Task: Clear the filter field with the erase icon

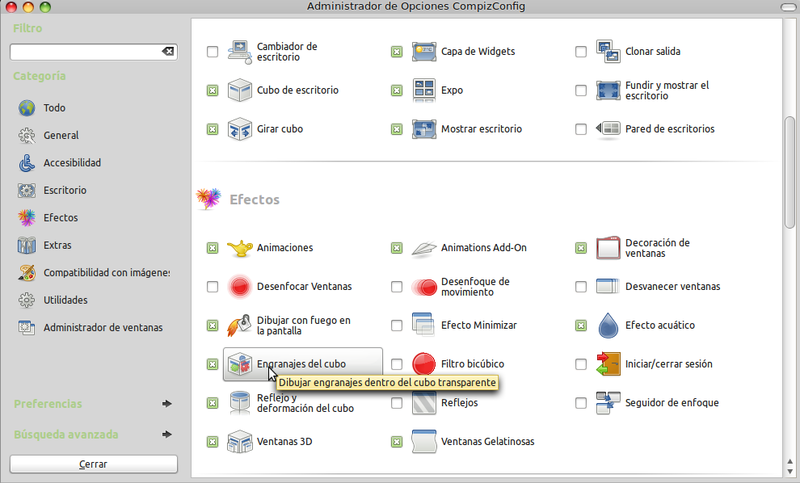Action: (x=168, y=51)
